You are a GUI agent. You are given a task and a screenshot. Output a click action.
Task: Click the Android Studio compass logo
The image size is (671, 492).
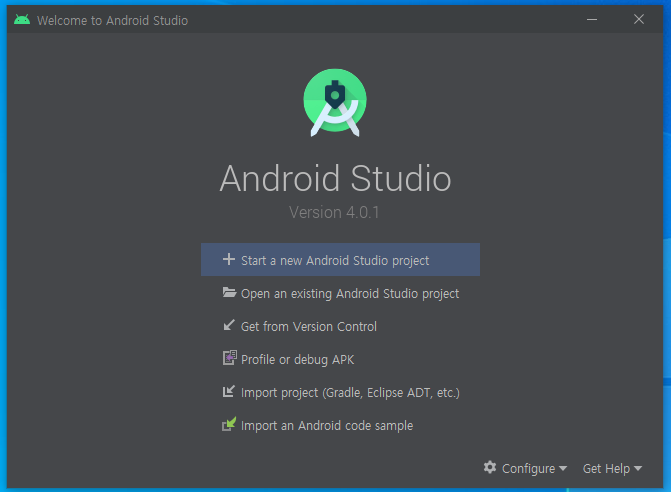(335, 103)
